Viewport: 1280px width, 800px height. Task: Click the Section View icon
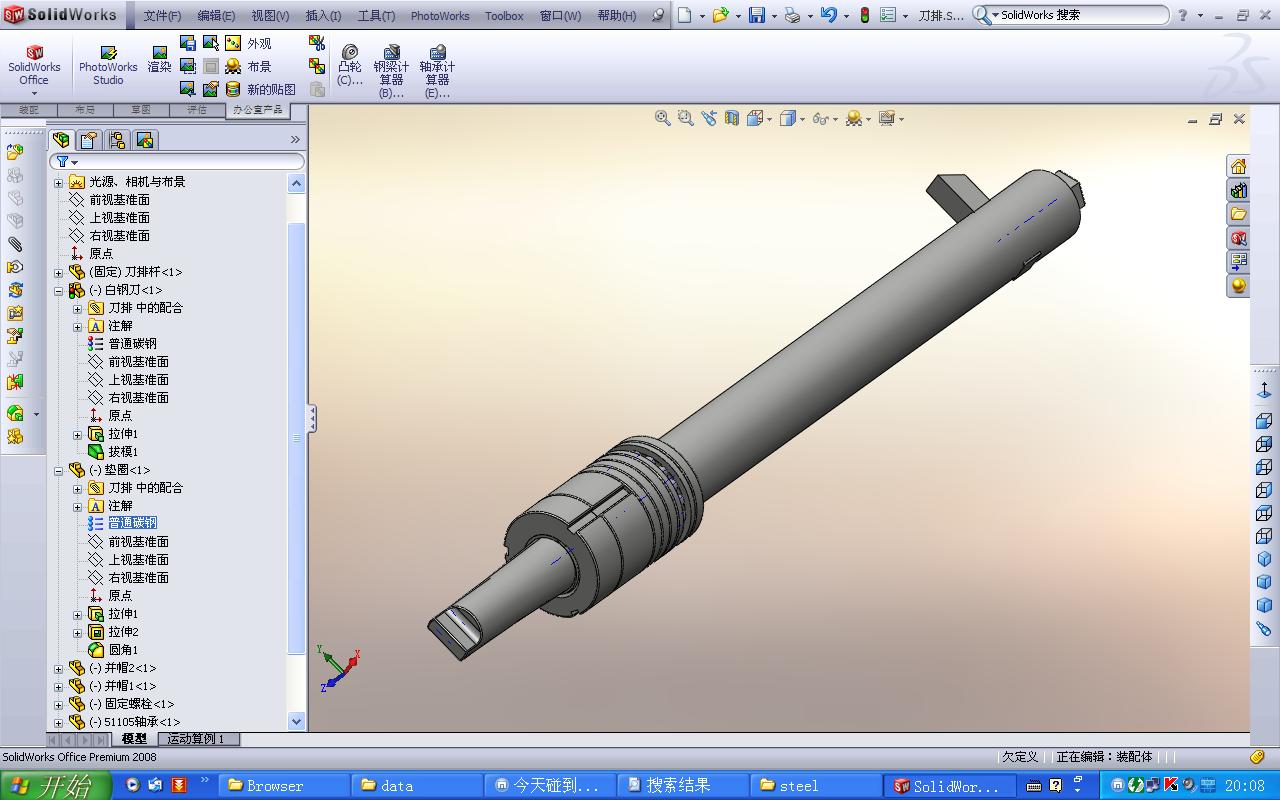pyautogui.click(x=732, y=118)
